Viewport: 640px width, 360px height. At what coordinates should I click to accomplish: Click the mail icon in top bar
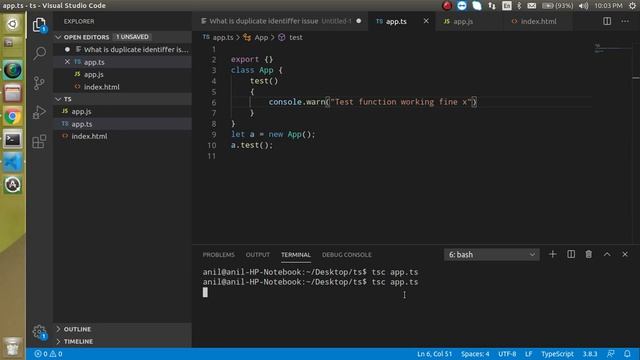point(531,6)
